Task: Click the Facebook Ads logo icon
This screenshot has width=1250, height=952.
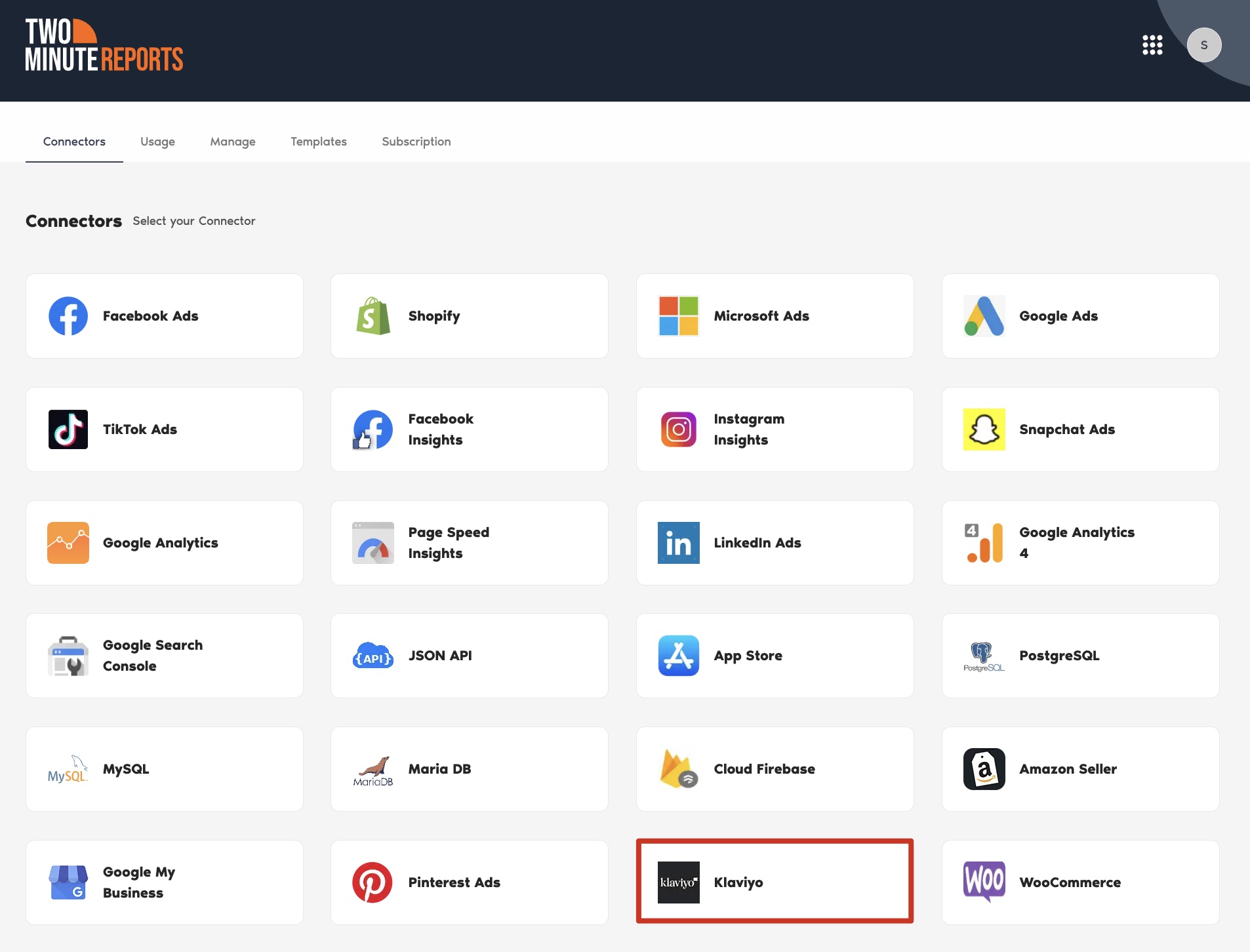Action: (x=68, y=316)
